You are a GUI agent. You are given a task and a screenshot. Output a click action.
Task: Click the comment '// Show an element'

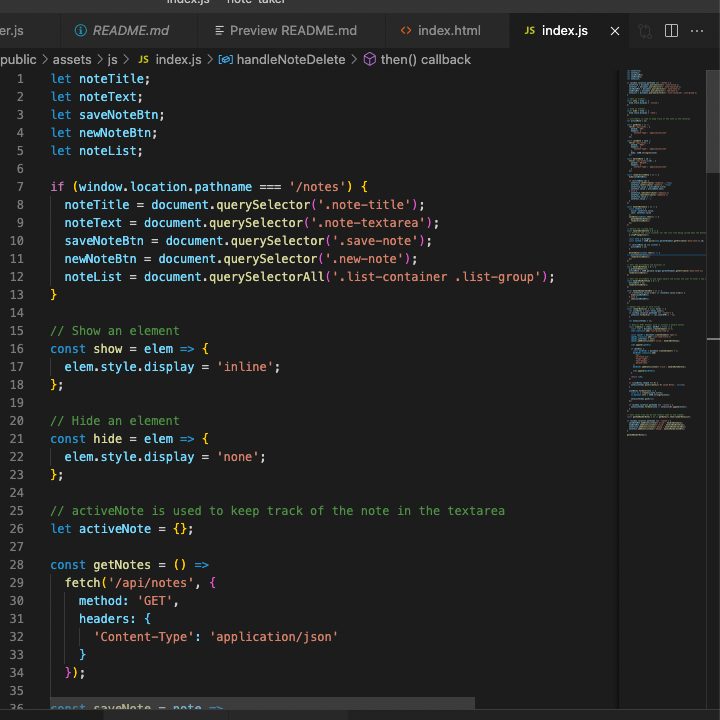coord(115,331)
